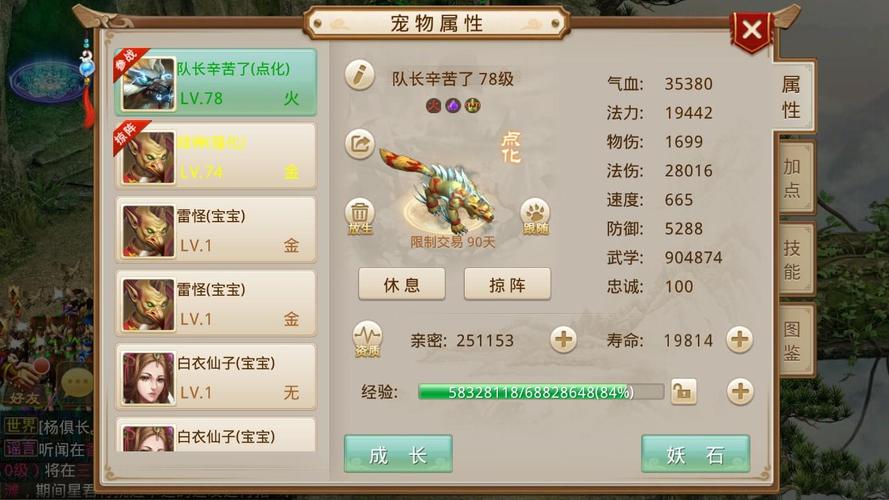
Task: Select the 白衣仙子(宝宝) LV.1 pet entry
Action: [216, 377]
